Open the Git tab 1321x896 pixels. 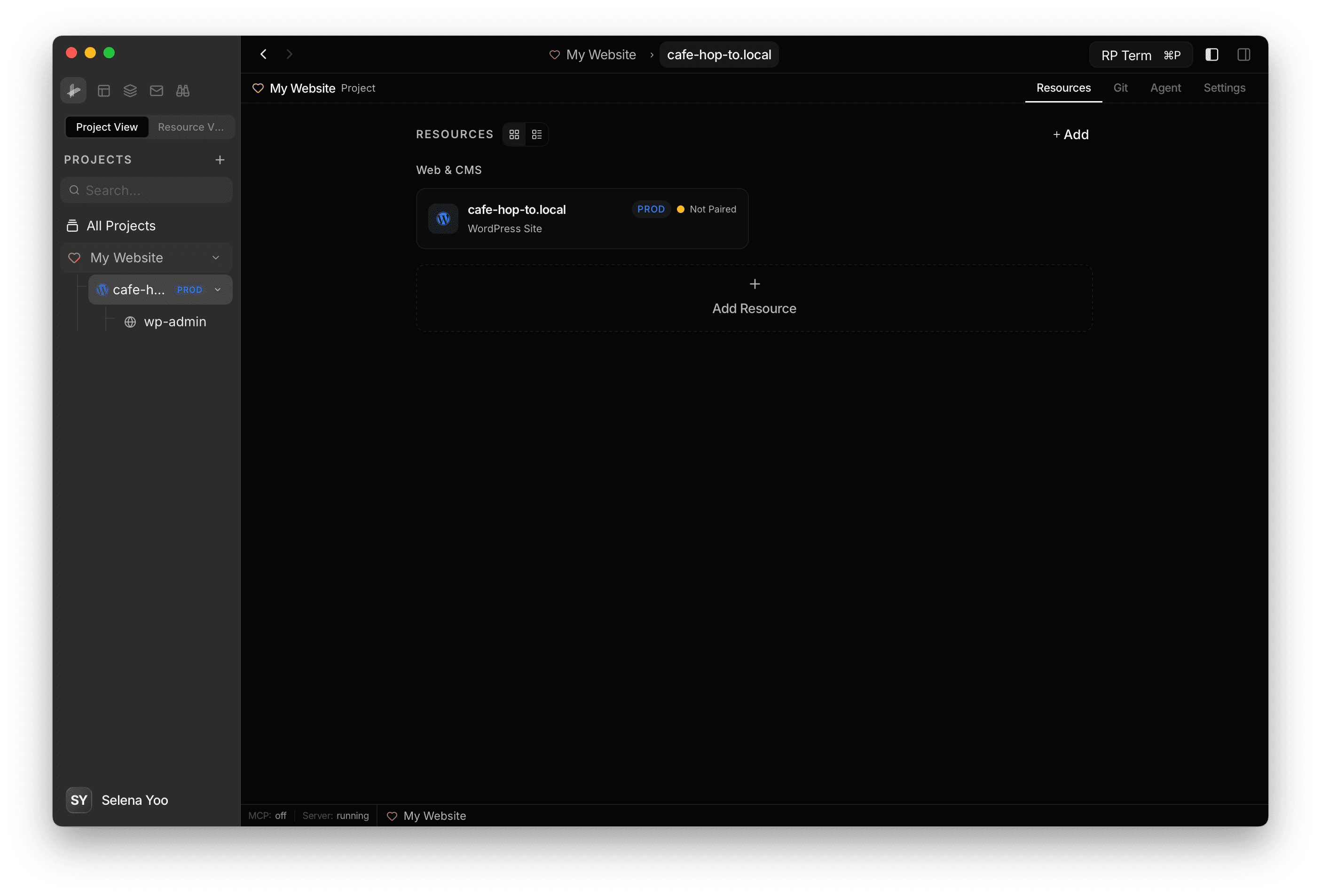click(1121, 87)
